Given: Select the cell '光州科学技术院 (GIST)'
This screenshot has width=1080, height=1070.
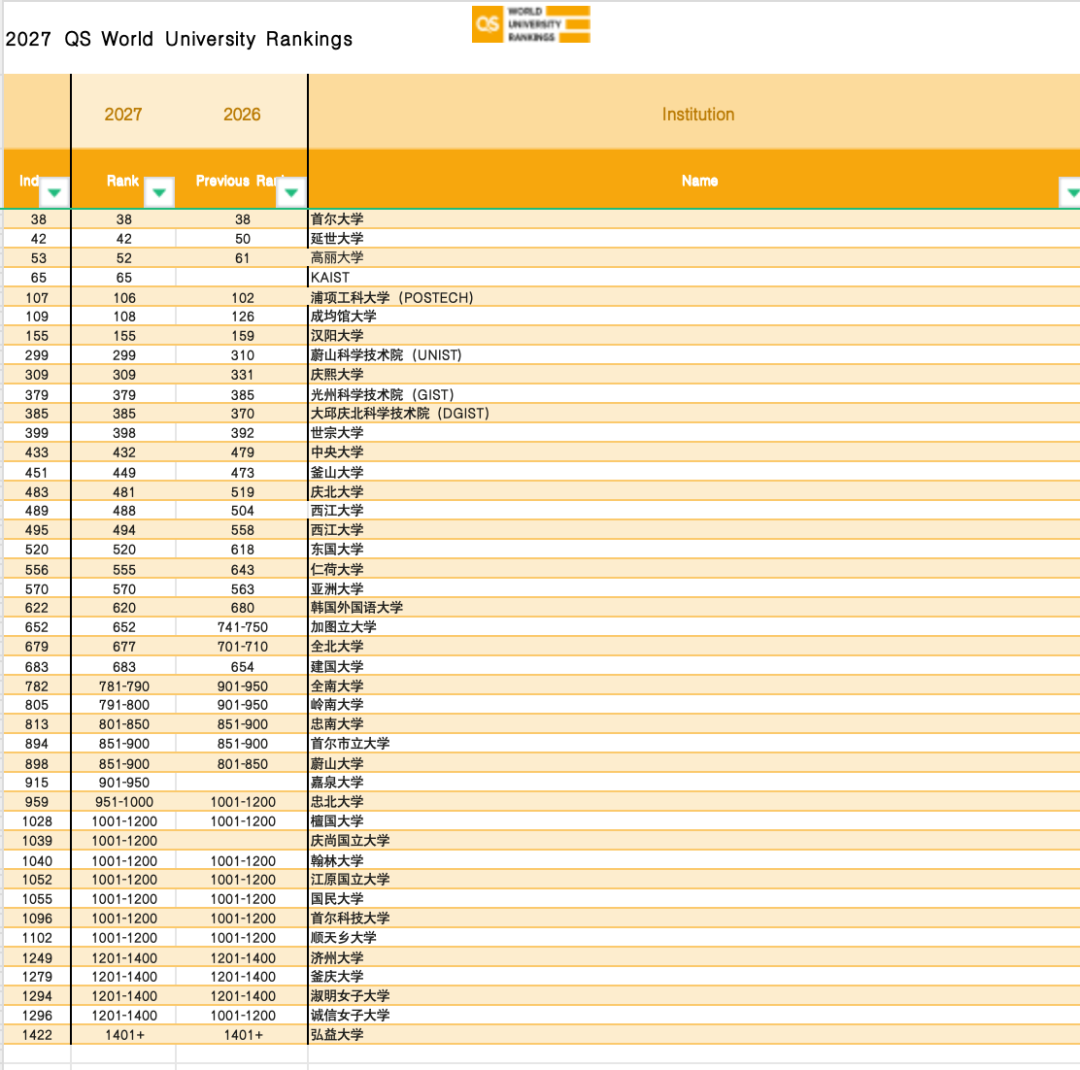Looking at the screenshot, I should coord(694,394).
